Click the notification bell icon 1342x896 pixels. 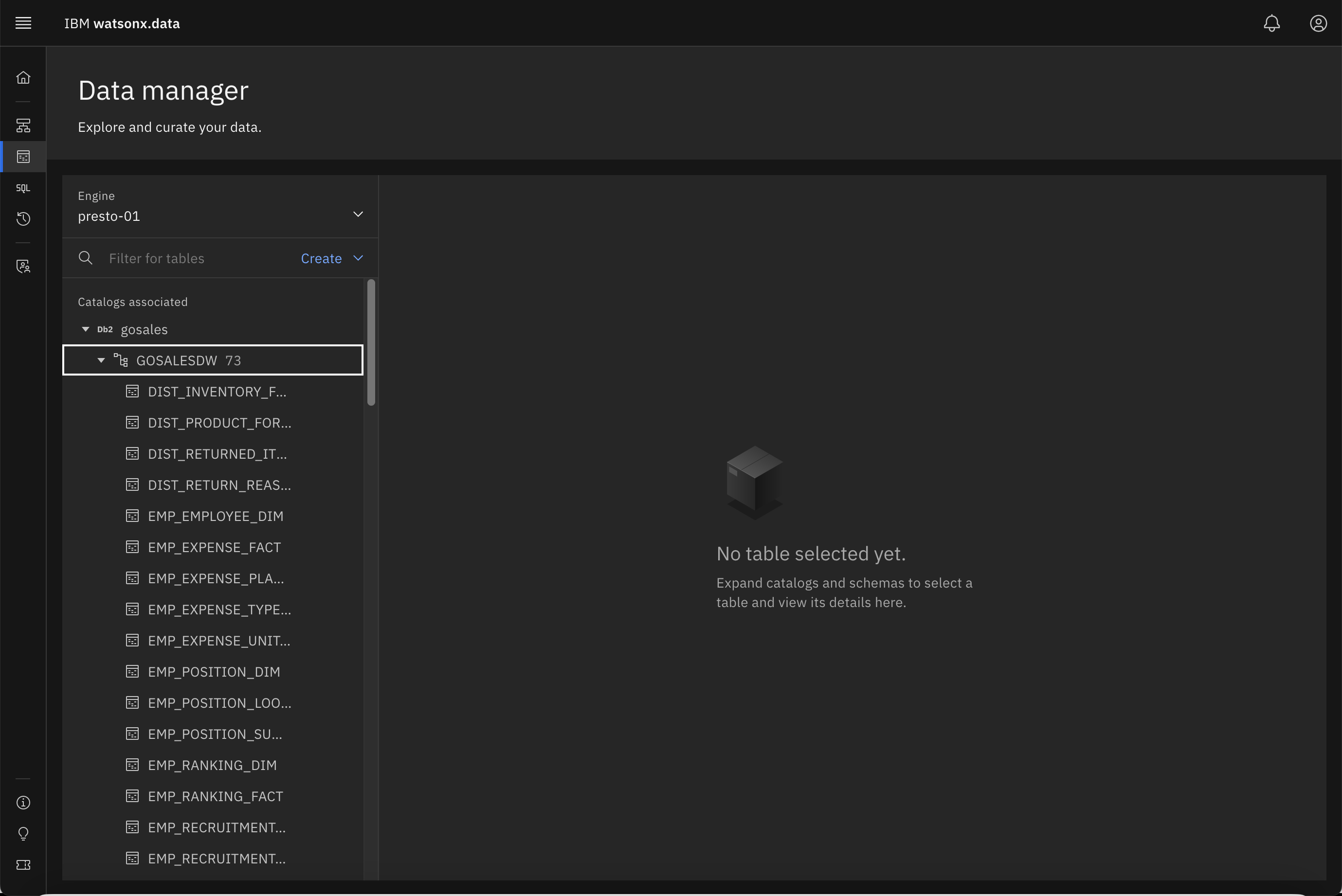[x=1272, y=23]
